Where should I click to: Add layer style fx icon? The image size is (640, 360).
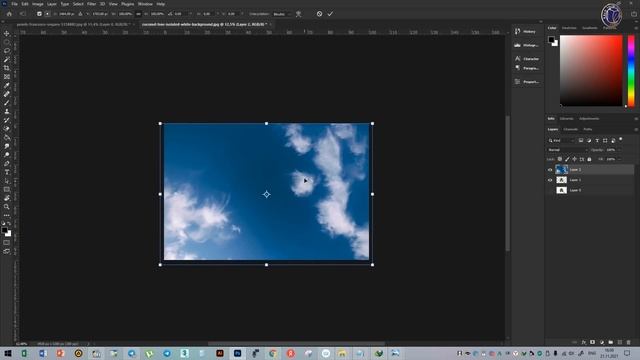(584, 342)
